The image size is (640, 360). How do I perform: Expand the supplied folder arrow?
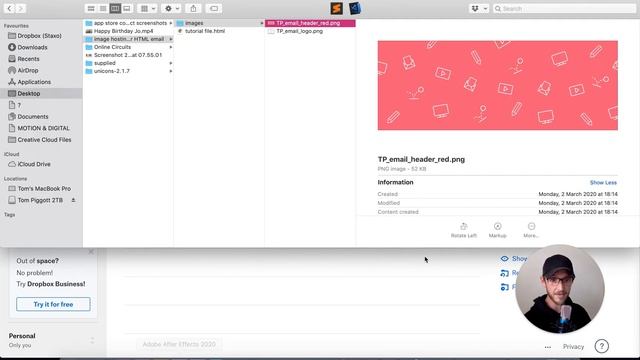pos(171,63)
